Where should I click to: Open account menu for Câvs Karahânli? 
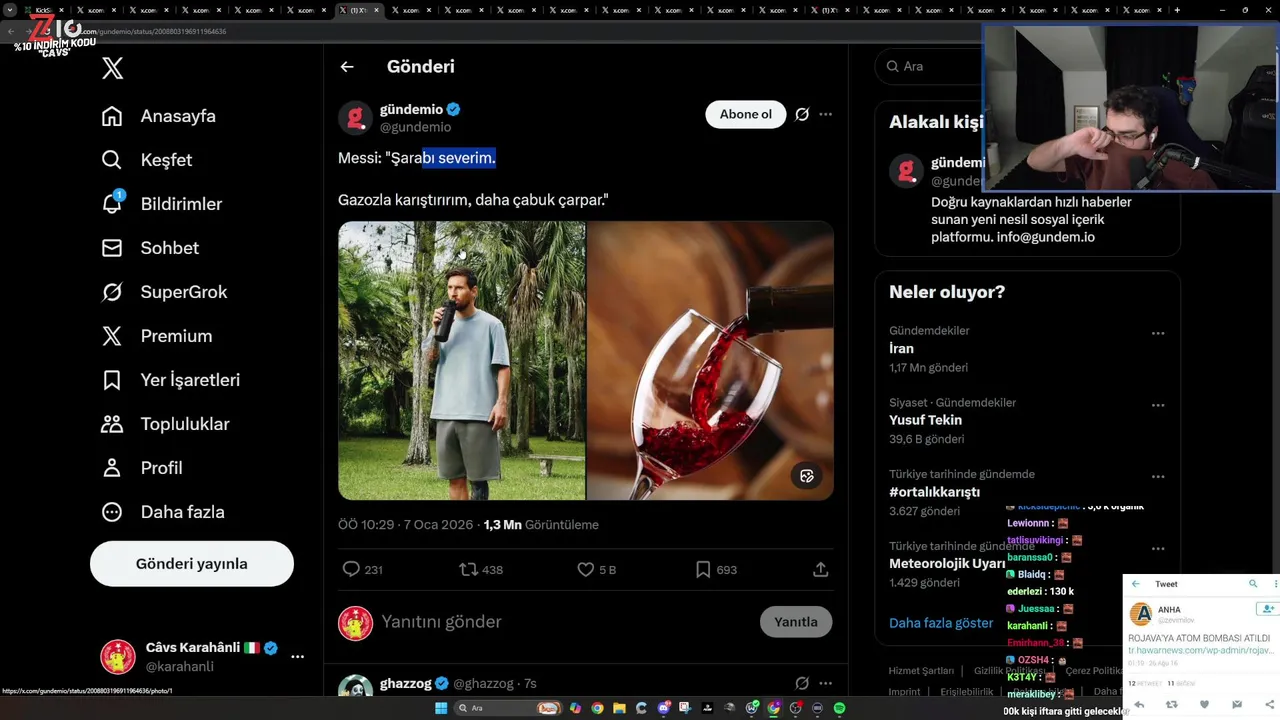(297, 657)
